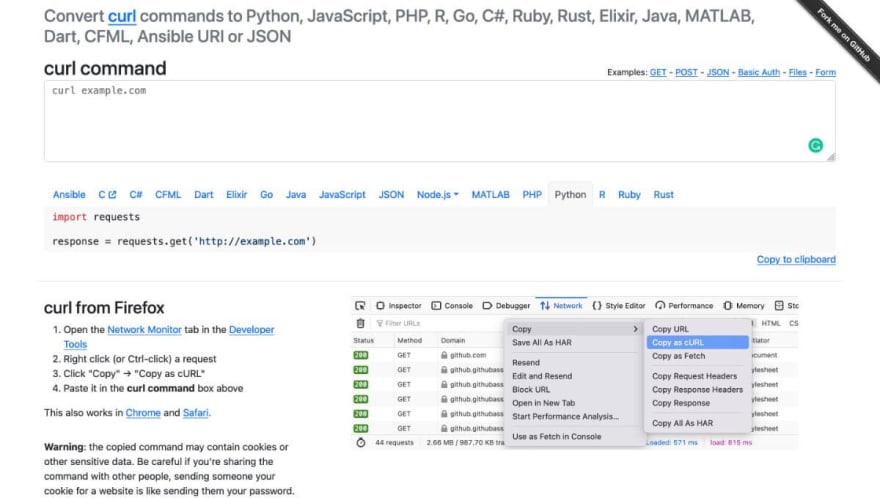Click Copy to clipboard link
The width and height of the screenshot is (880, 498).
(x=796, y=259)
